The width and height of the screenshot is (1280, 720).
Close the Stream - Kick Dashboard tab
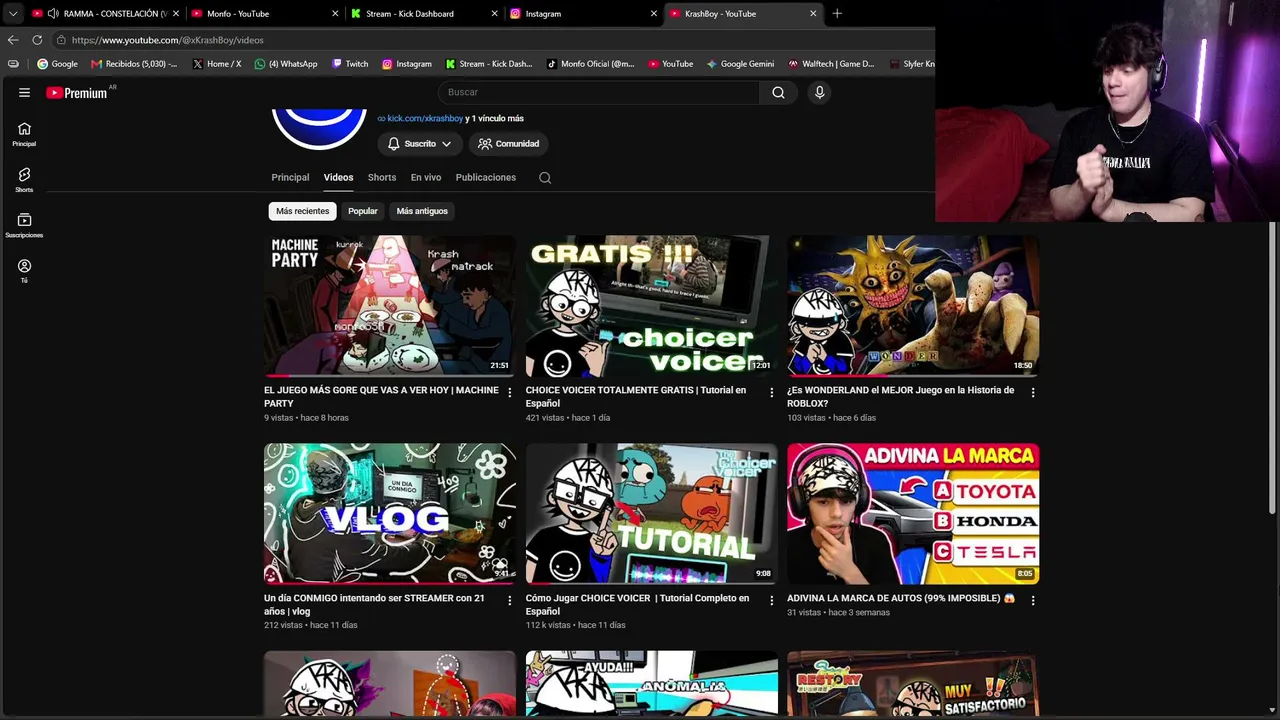click(x=494, y=14)
